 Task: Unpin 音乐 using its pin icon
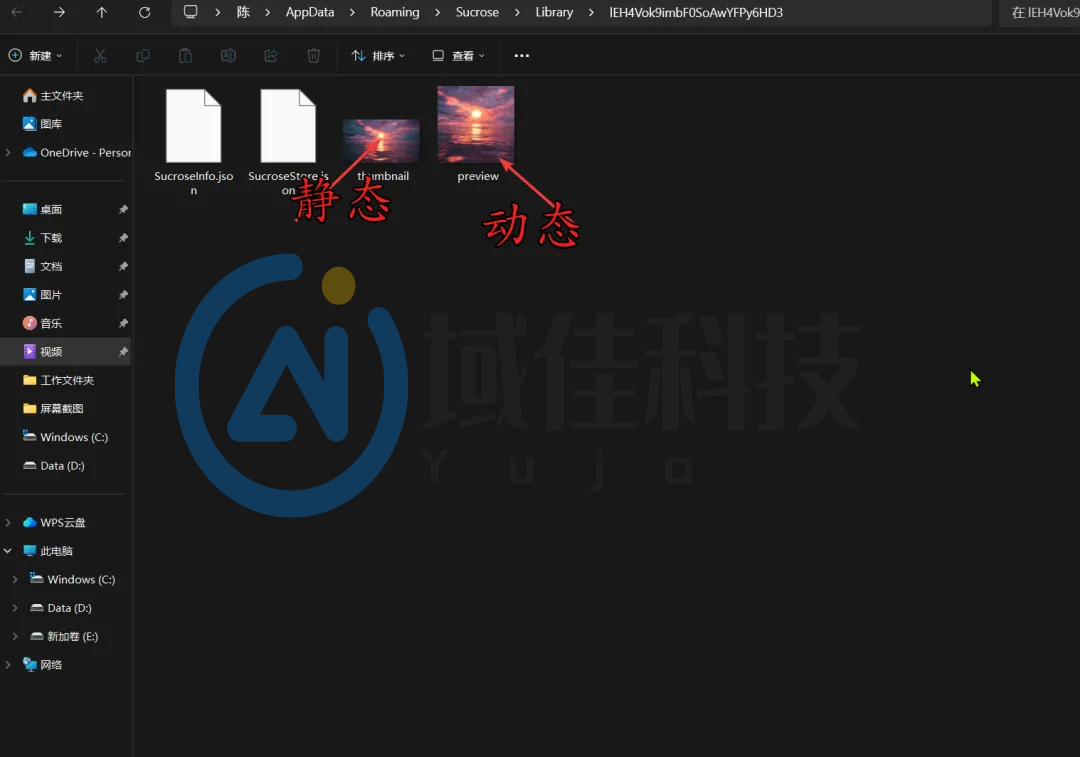click(123, 323)
